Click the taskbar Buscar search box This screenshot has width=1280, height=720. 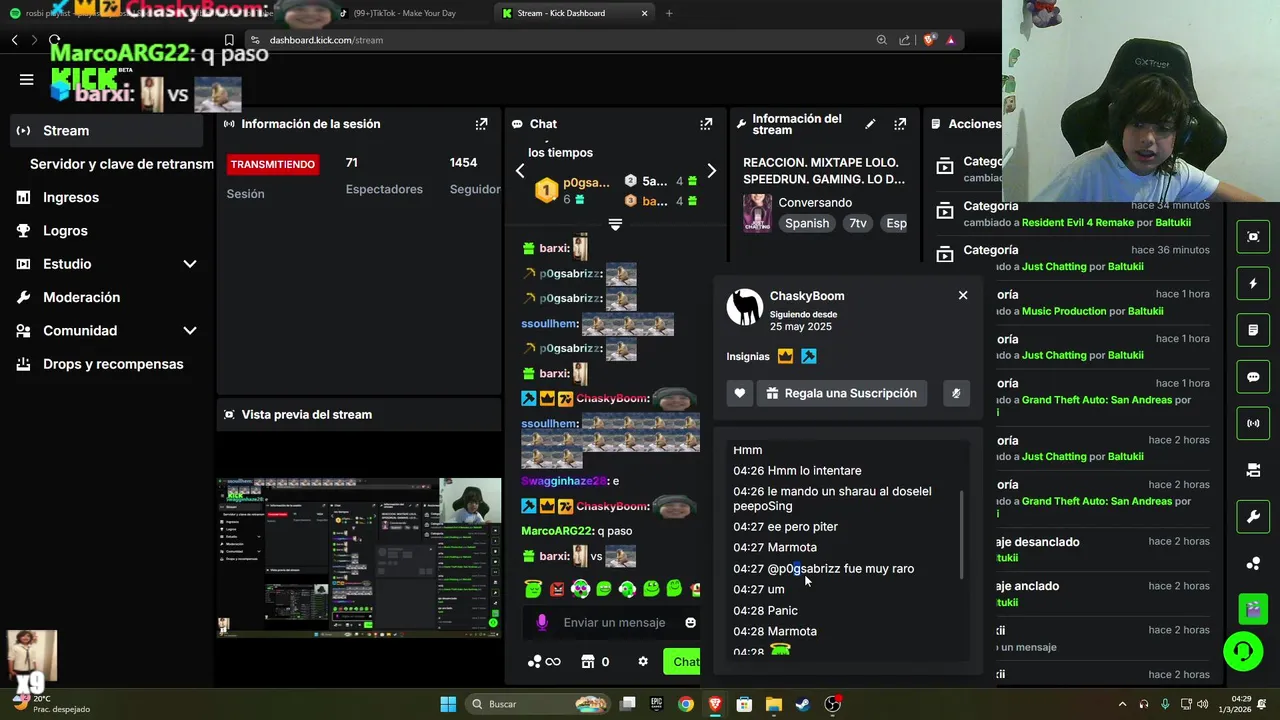coord(538,704)
